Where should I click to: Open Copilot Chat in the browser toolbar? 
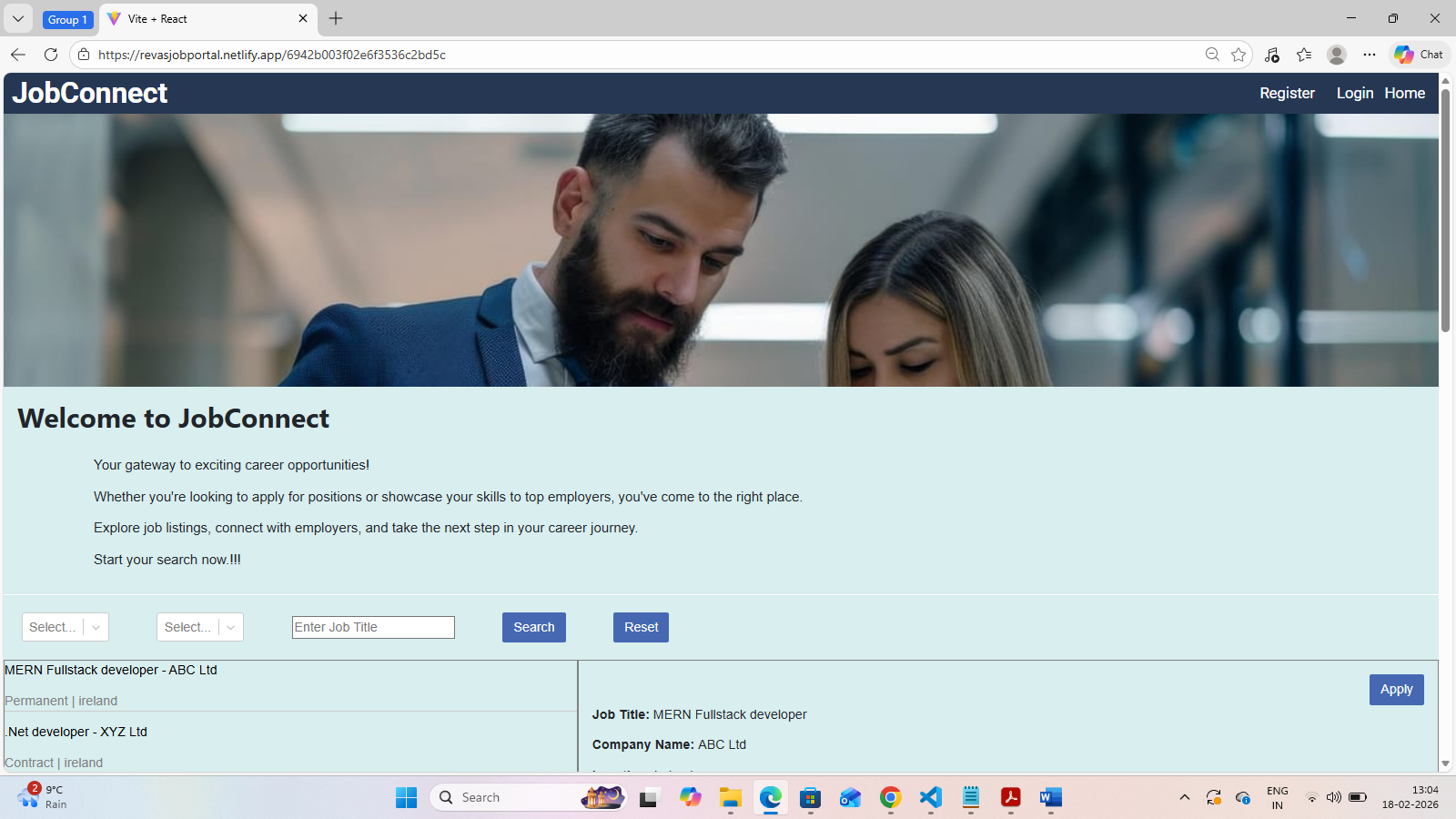pyautogui.click(x=1416, y=54)
